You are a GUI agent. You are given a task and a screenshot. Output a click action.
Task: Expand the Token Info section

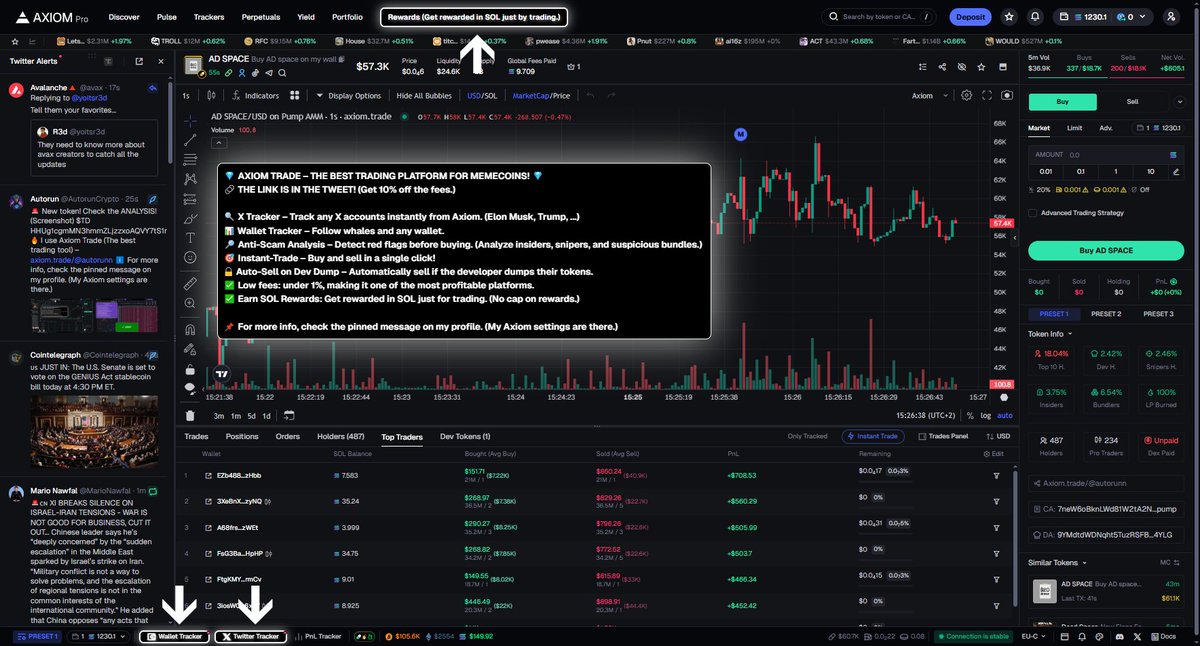(x=1050, y=333)
